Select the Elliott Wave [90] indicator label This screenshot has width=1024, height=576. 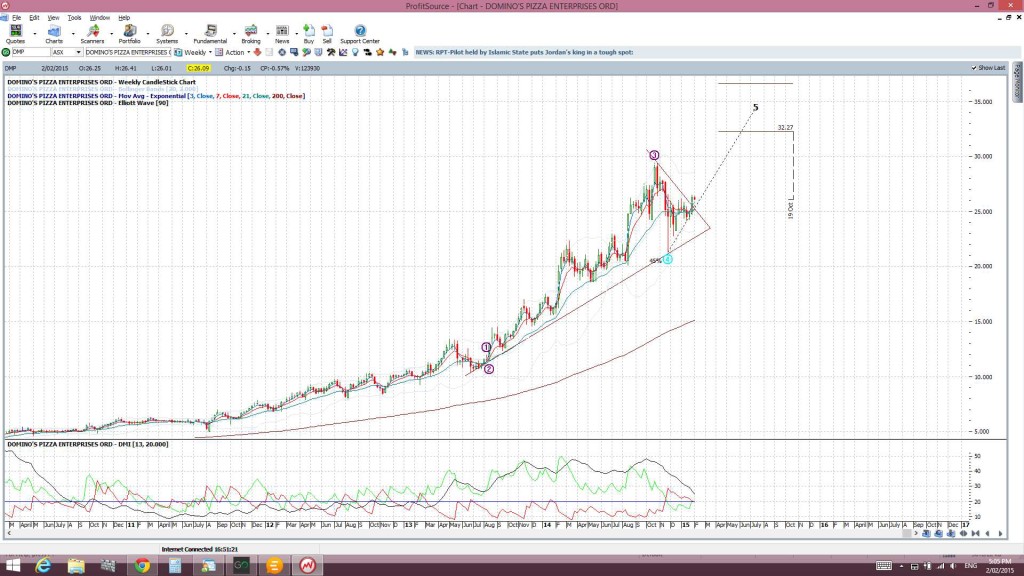click(x=88, y=103)
